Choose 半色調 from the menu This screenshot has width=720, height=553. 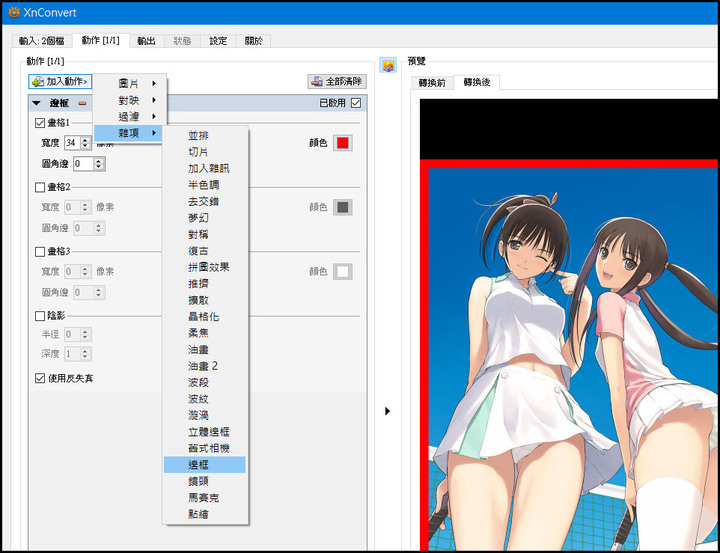(205, 185)
